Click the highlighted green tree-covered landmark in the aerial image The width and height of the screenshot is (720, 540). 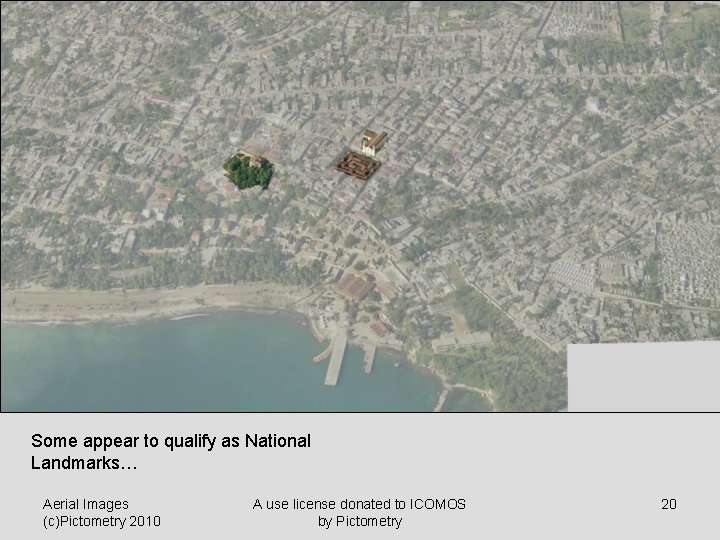pos(248,171)
